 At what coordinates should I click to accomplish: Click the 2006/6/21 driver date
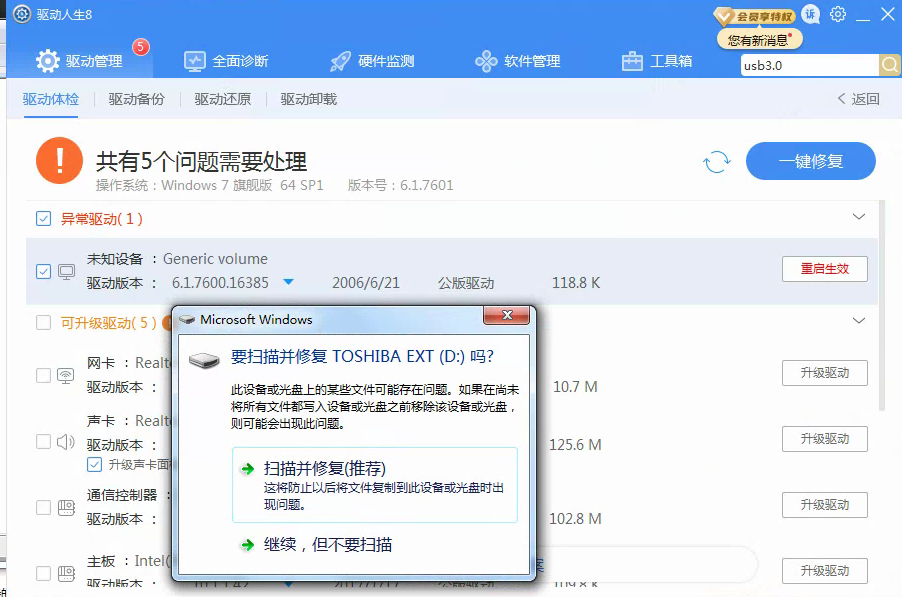(x=365, y=283)
